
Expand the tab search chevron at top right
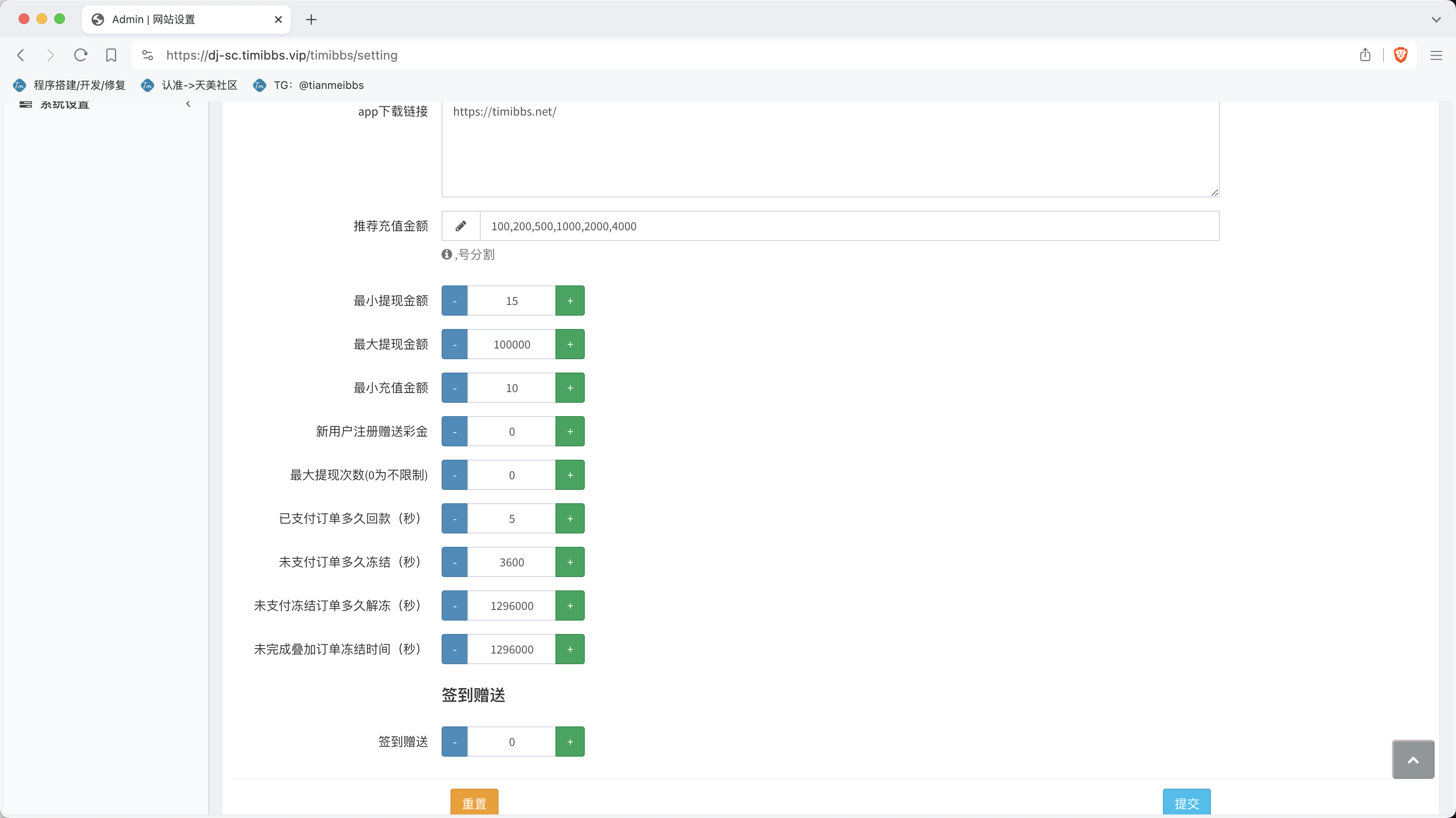1436,19
